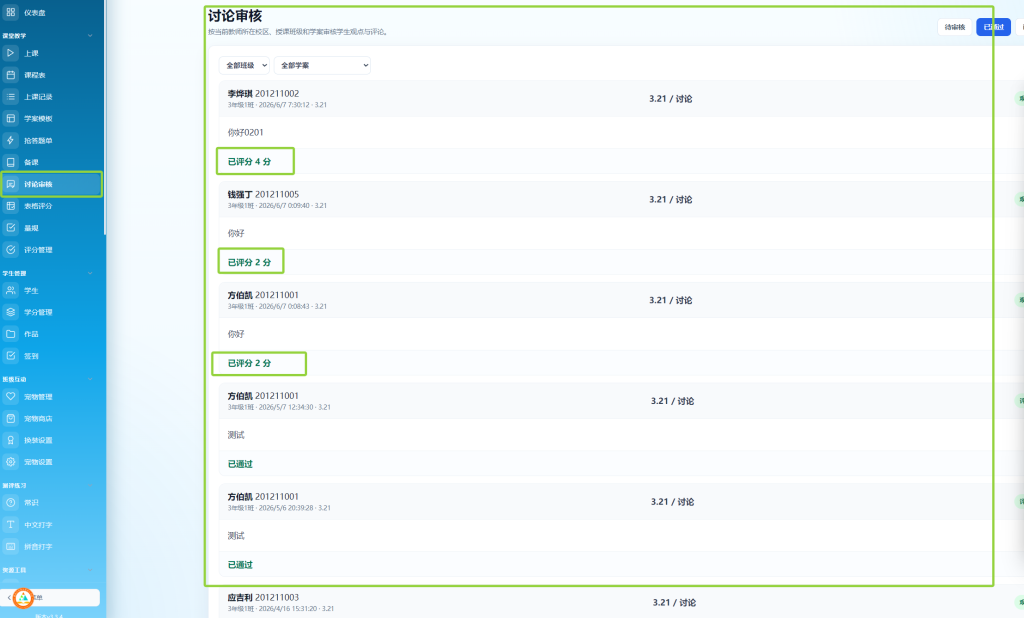Click 3.21 / 讨论 in 应吉利's row
The height and width of the screenshot is (618, 1024).
click(674, 602)
